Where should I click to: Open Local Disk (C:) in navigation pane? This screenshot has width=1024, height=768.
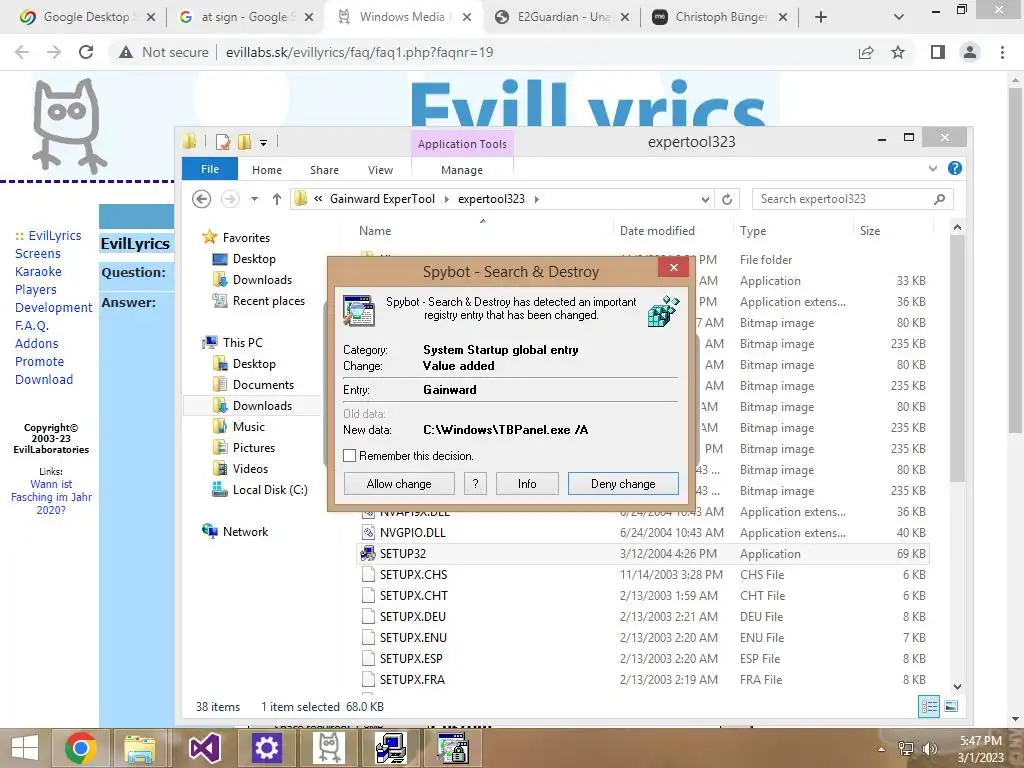click(270, 490)
